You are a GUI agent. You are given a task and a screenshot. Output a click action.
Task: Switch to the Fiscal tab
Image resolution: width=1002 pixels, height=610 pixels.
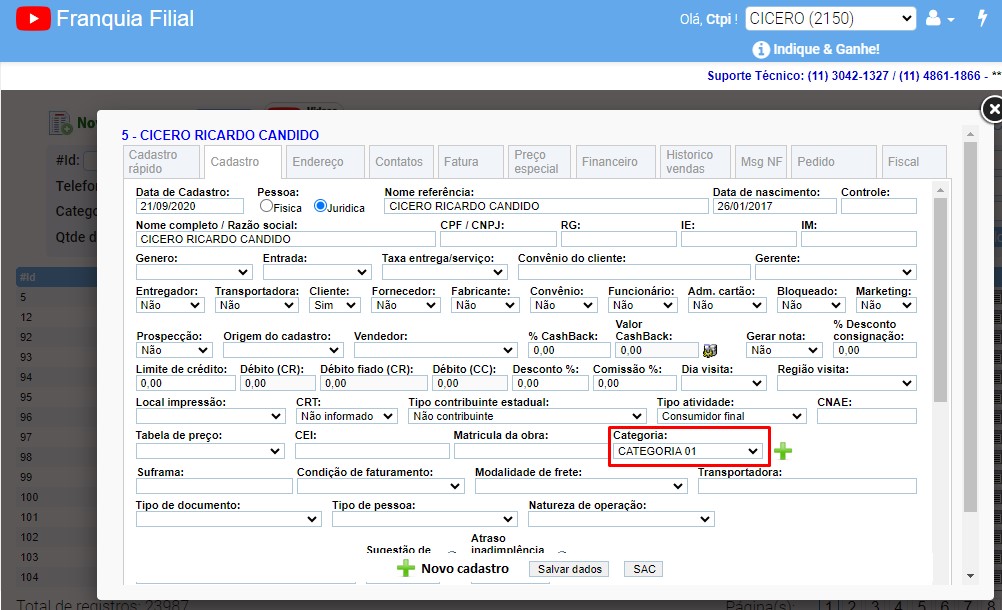point(914,162)
